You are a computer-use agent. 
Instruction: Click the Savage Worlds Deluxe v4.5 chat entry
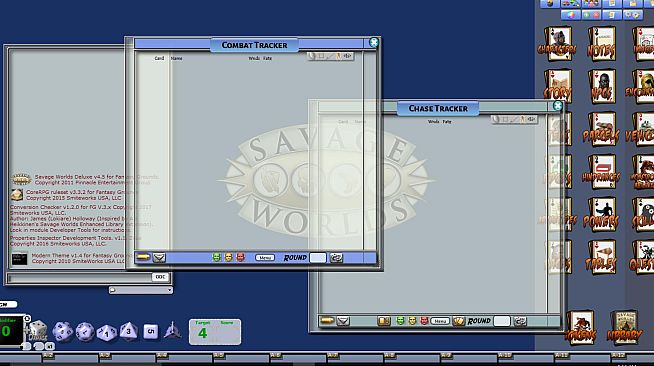pyautogui.click(x=85, y=180)
